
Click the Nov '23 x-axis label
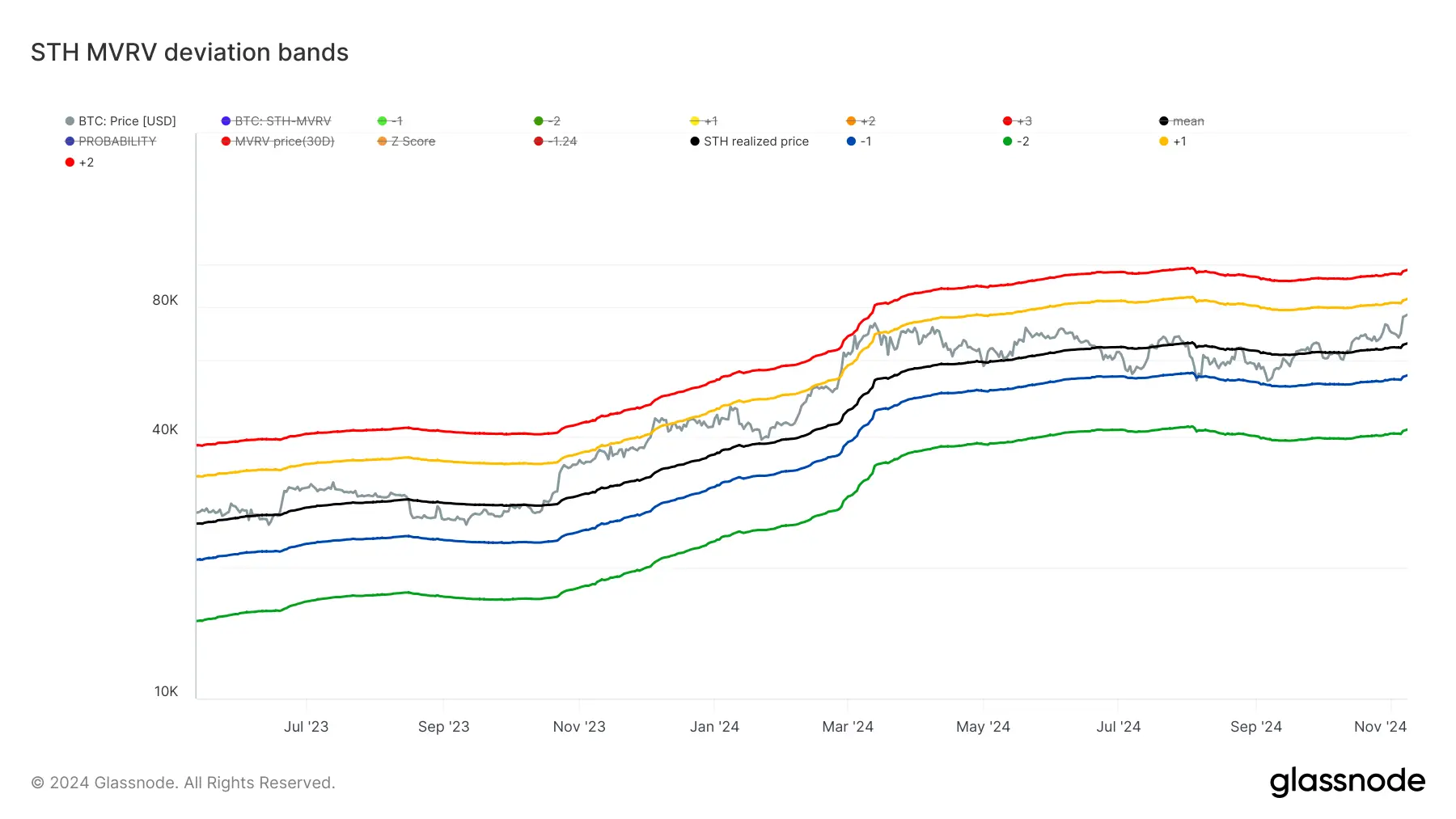pos(579,727)
